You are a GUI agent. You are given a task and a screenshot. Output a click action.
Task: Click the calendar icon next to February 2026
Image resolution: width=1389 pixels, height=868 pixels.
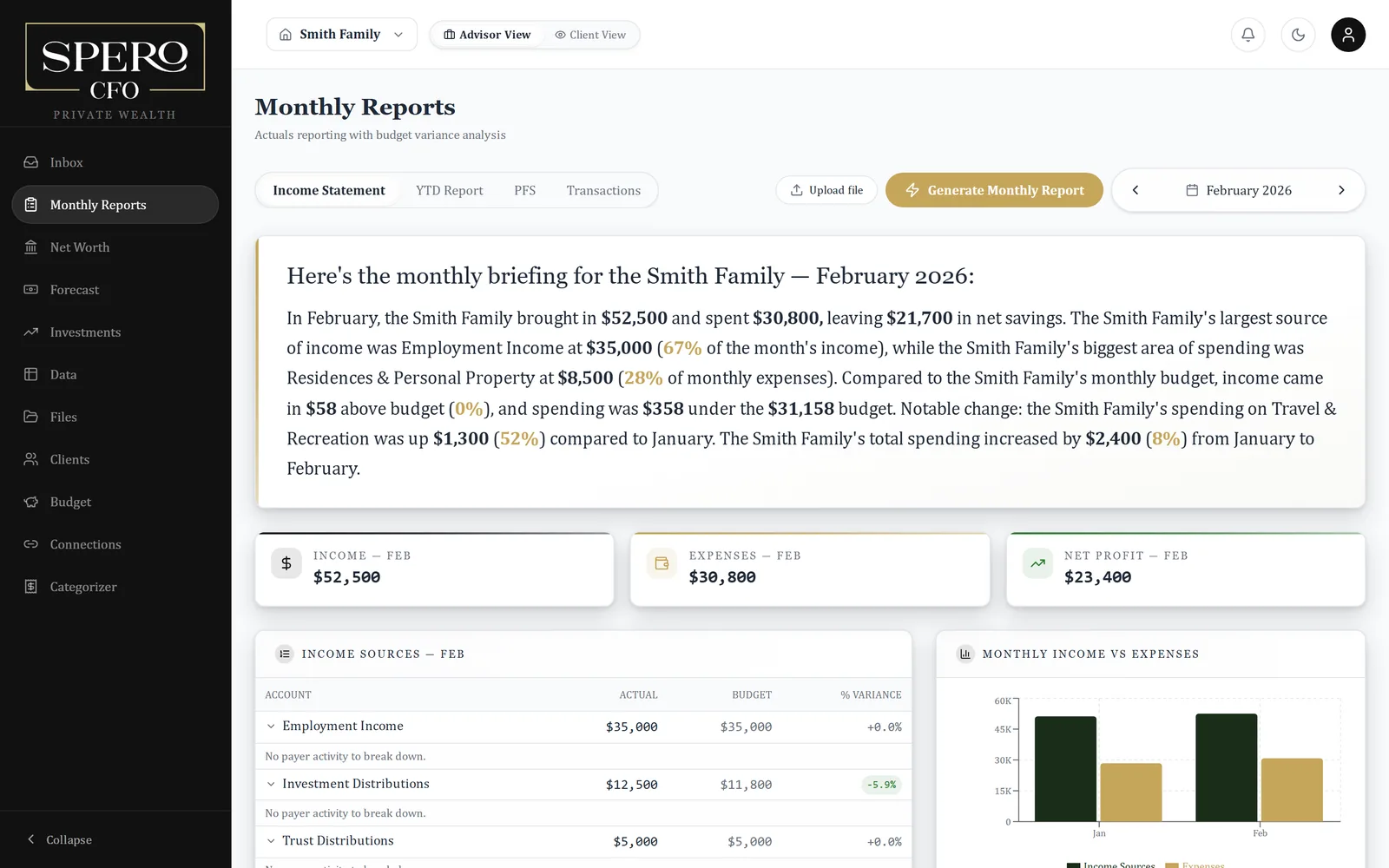[1192, 190]
